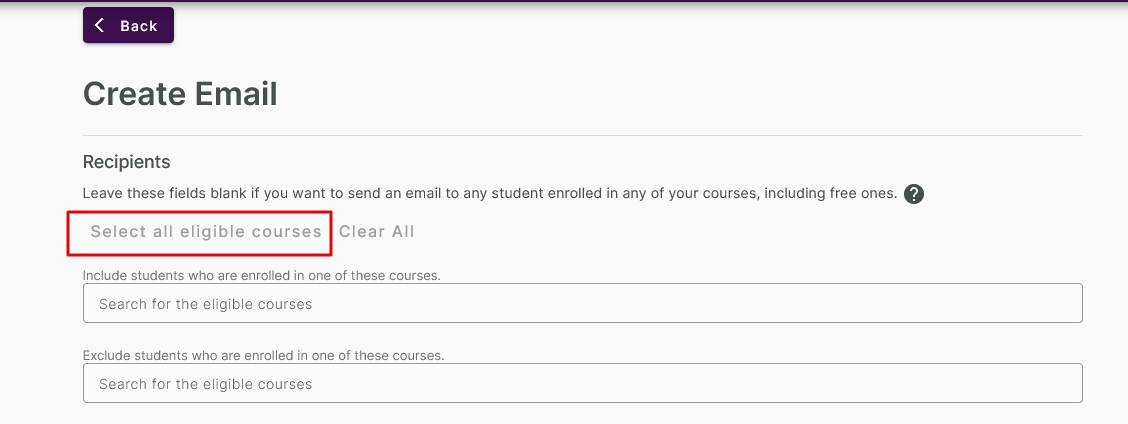Image resolution: width=1128 pixels, height=424 pixels.
Task: Click placeholder text in the exclude courses box
Action: tap(206, 384)
